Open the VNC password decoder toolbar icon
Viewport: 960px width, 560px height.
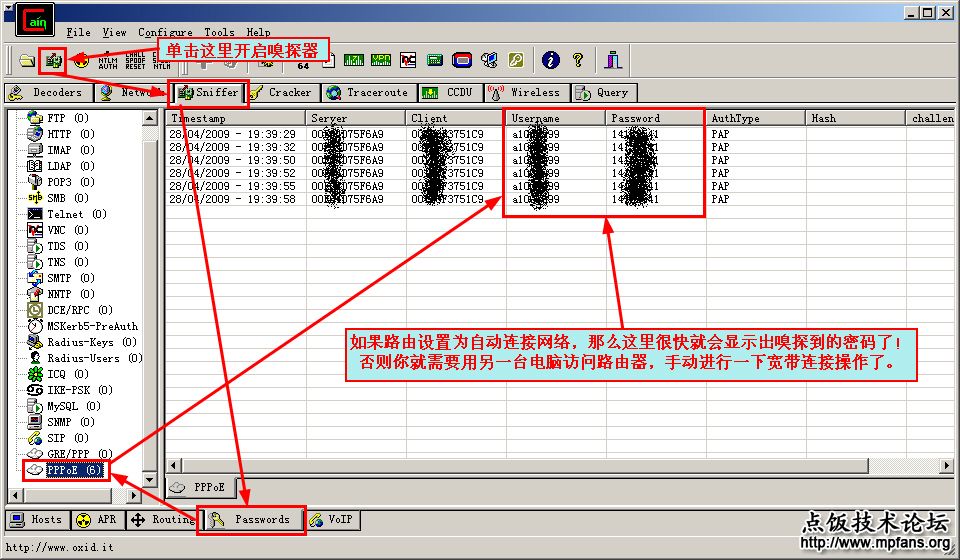click(x=408, y=60)
